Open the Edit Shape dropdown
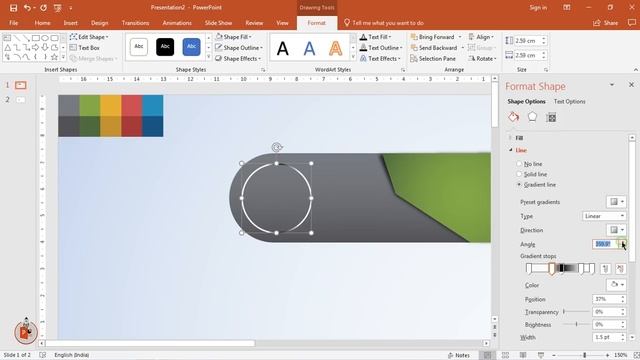 pos(89,37)
